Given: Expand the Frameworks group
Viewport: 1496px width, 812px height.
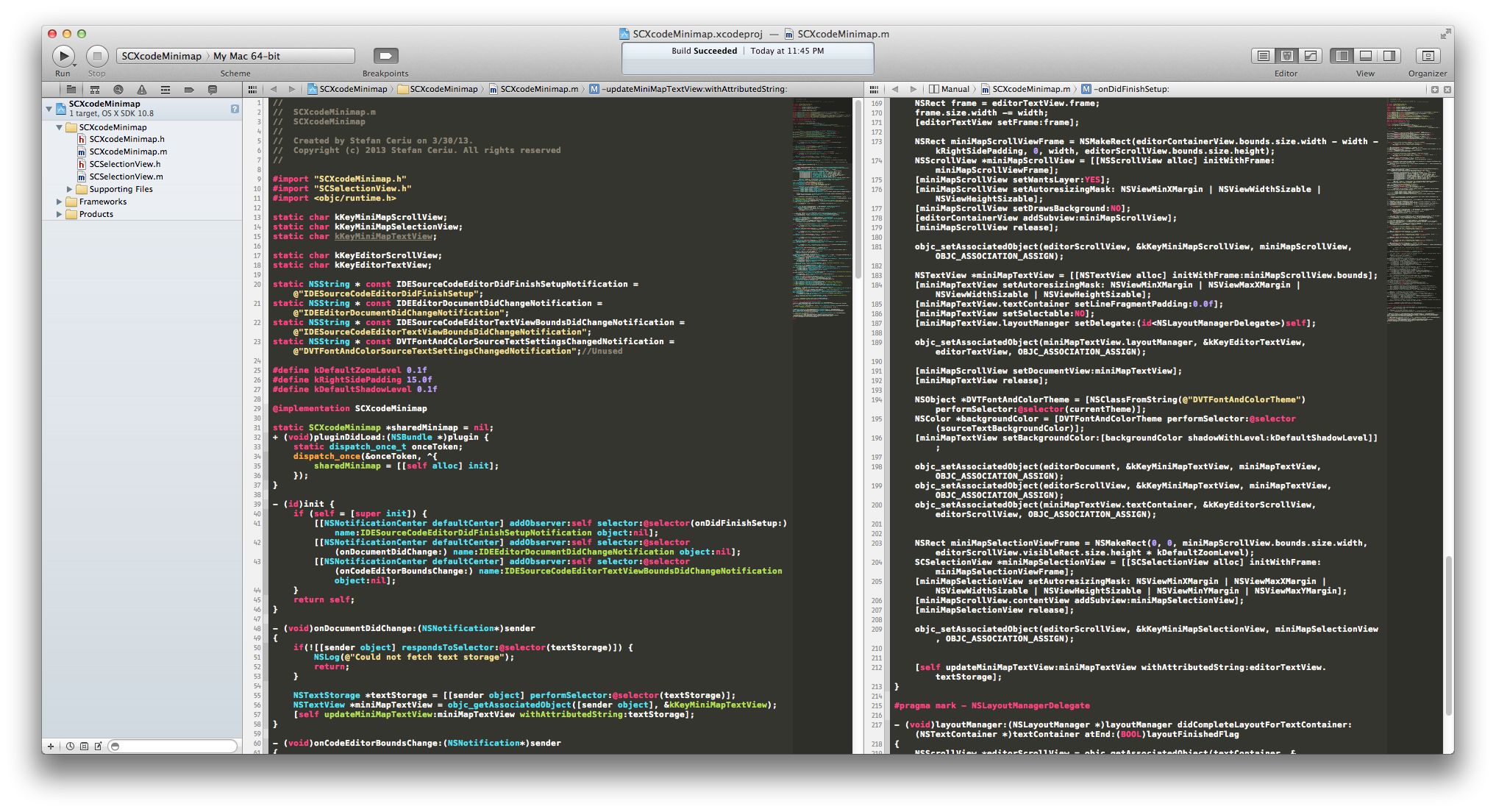Looking at the screenshot, I should (60, 202).
